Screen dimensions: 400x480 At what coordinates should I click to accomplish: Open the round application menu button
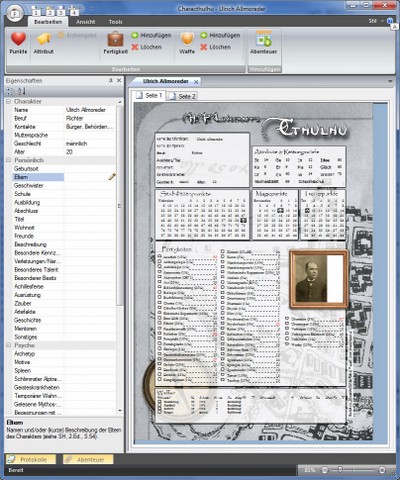[x=15, y=14]
